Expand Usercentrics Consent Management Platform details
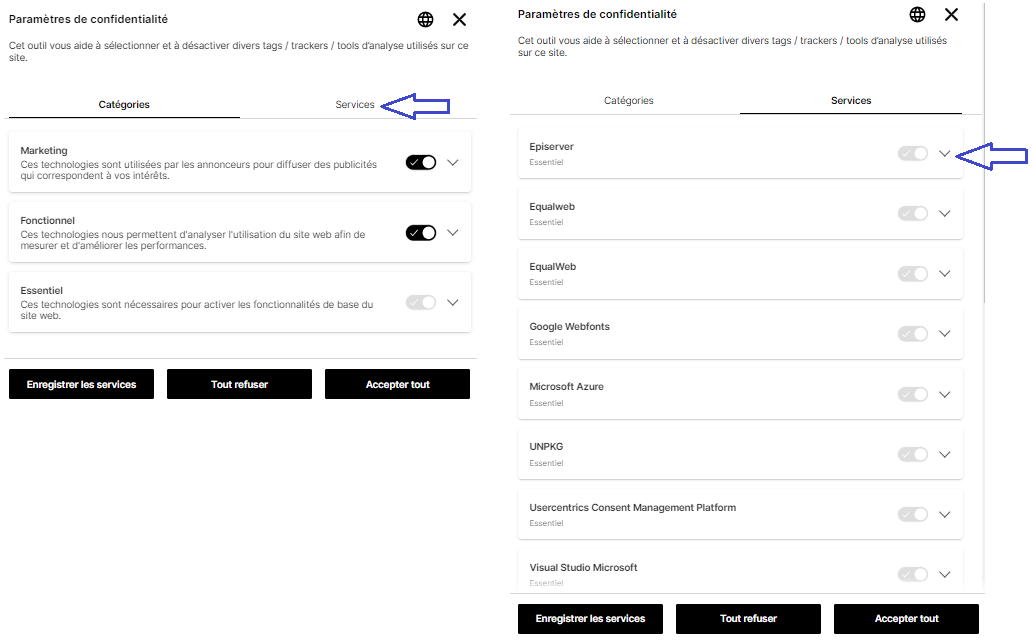Screen dimensions: 1033x640 coord(944,514)
